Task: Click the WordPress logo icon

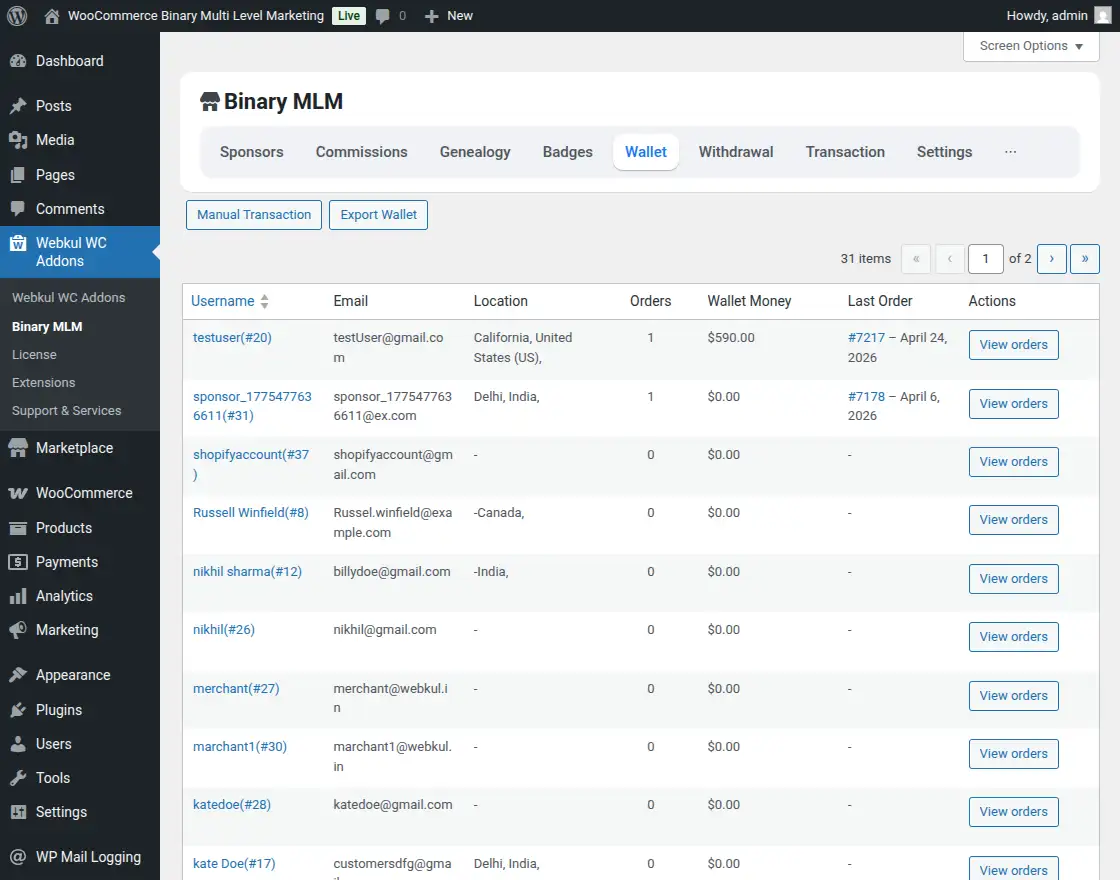Action: click(x=17, y=16)
